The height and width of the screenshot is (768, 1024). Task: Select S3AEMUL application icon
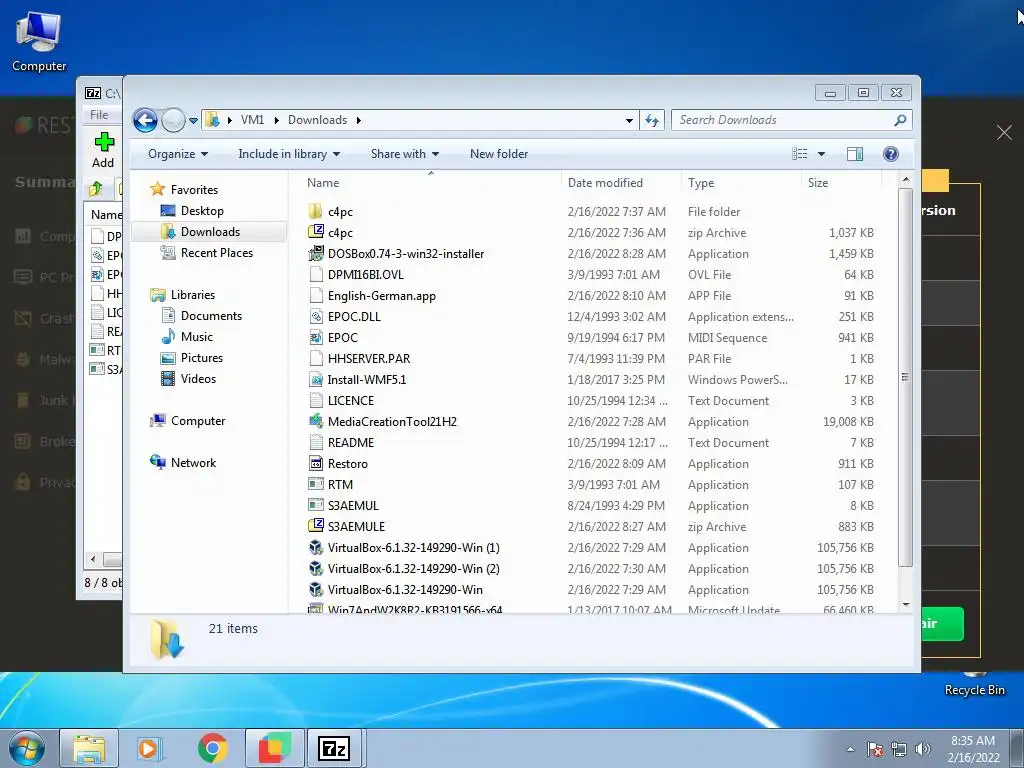click(x=315, y=505)
